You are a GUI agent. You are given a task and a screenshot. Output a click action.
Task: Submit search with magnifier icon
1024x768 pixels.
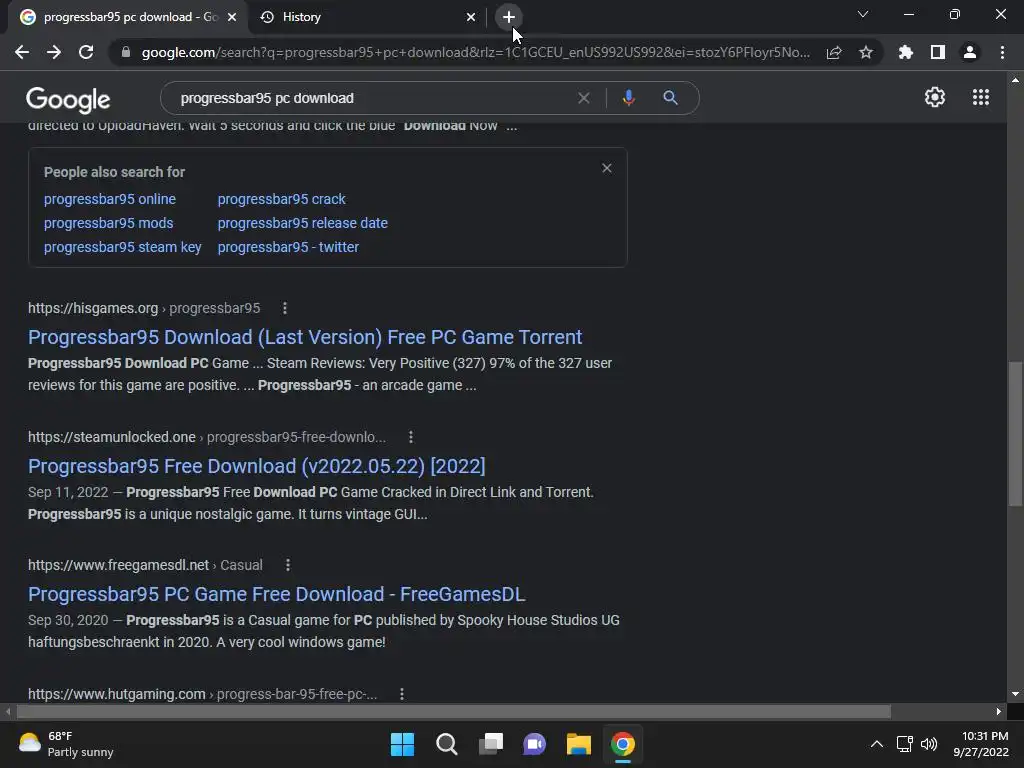click(670, 98)
